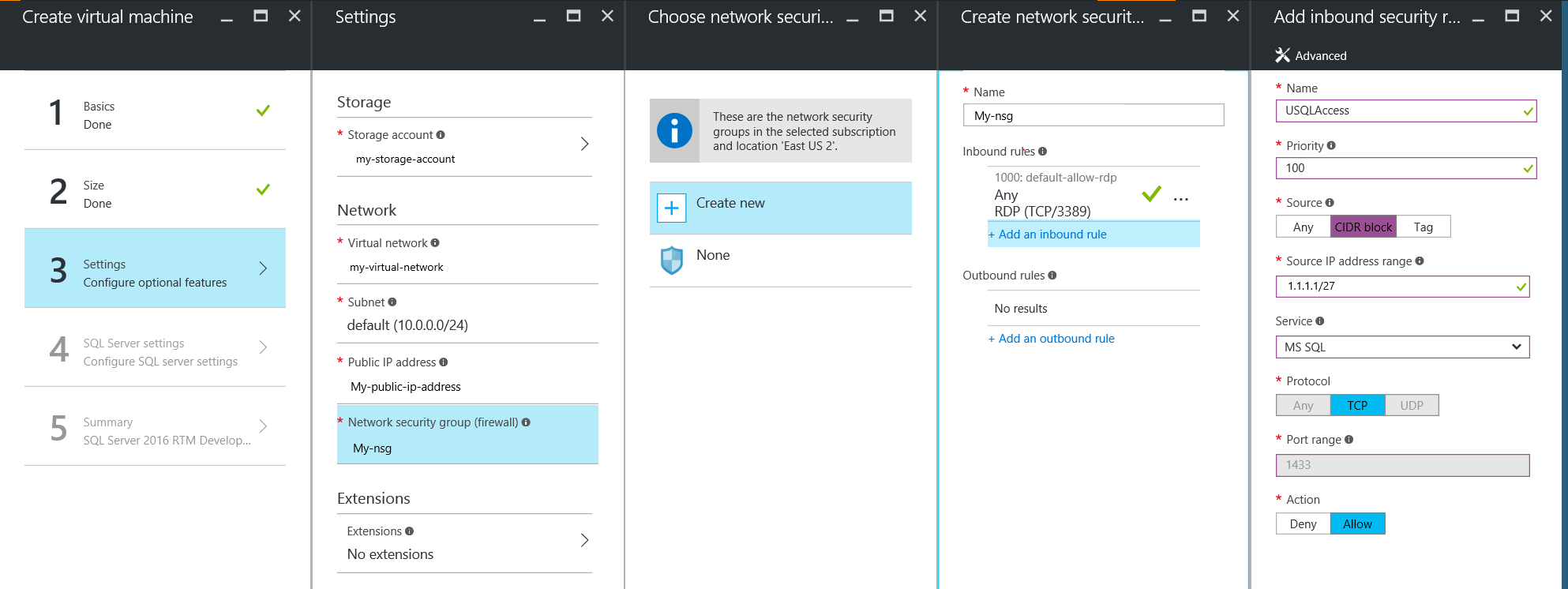Open Network security group My-nsg setting

pyautogui.click(x=467, y=434)
